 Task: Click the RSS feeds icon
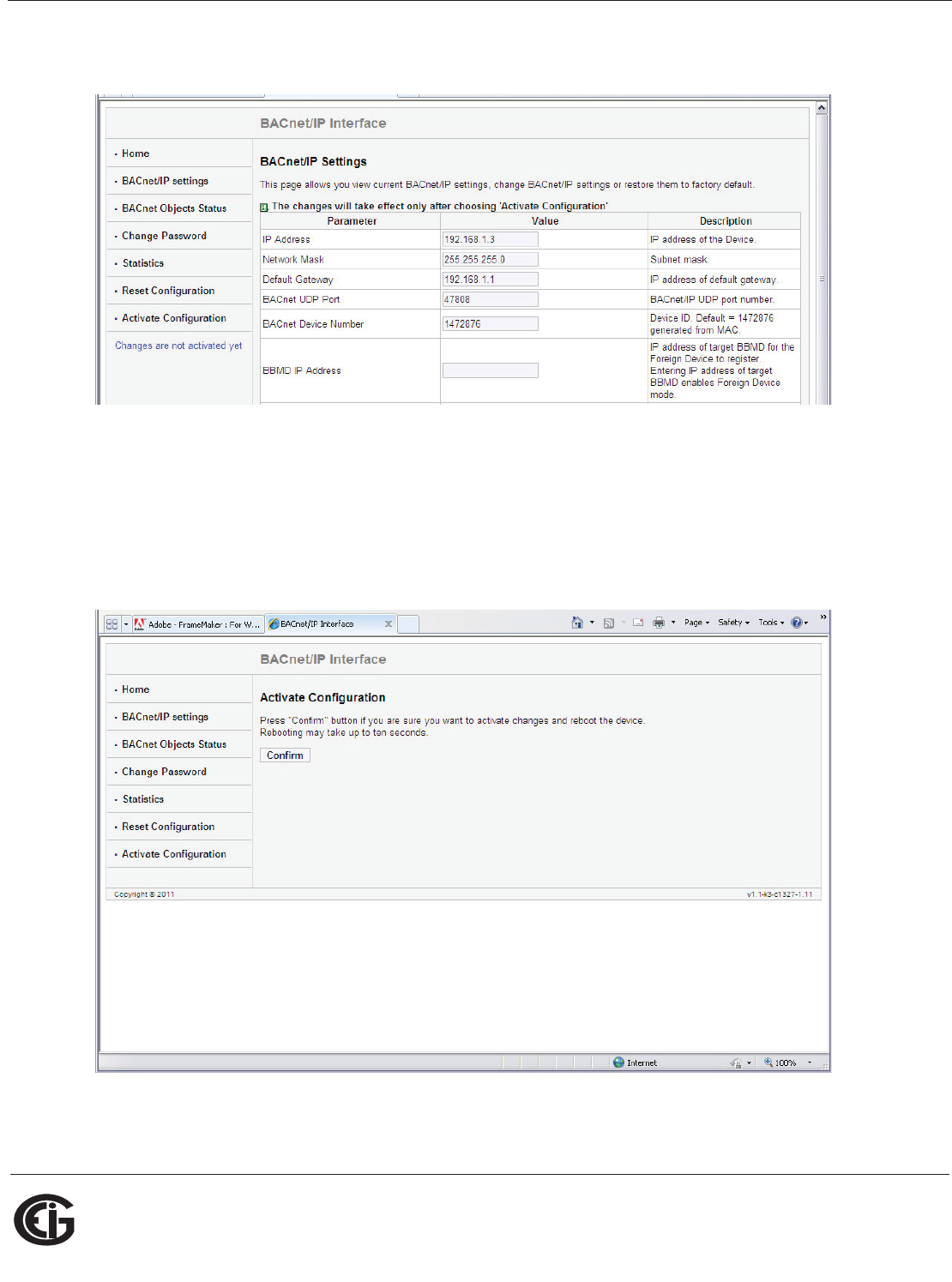point(609,623)
